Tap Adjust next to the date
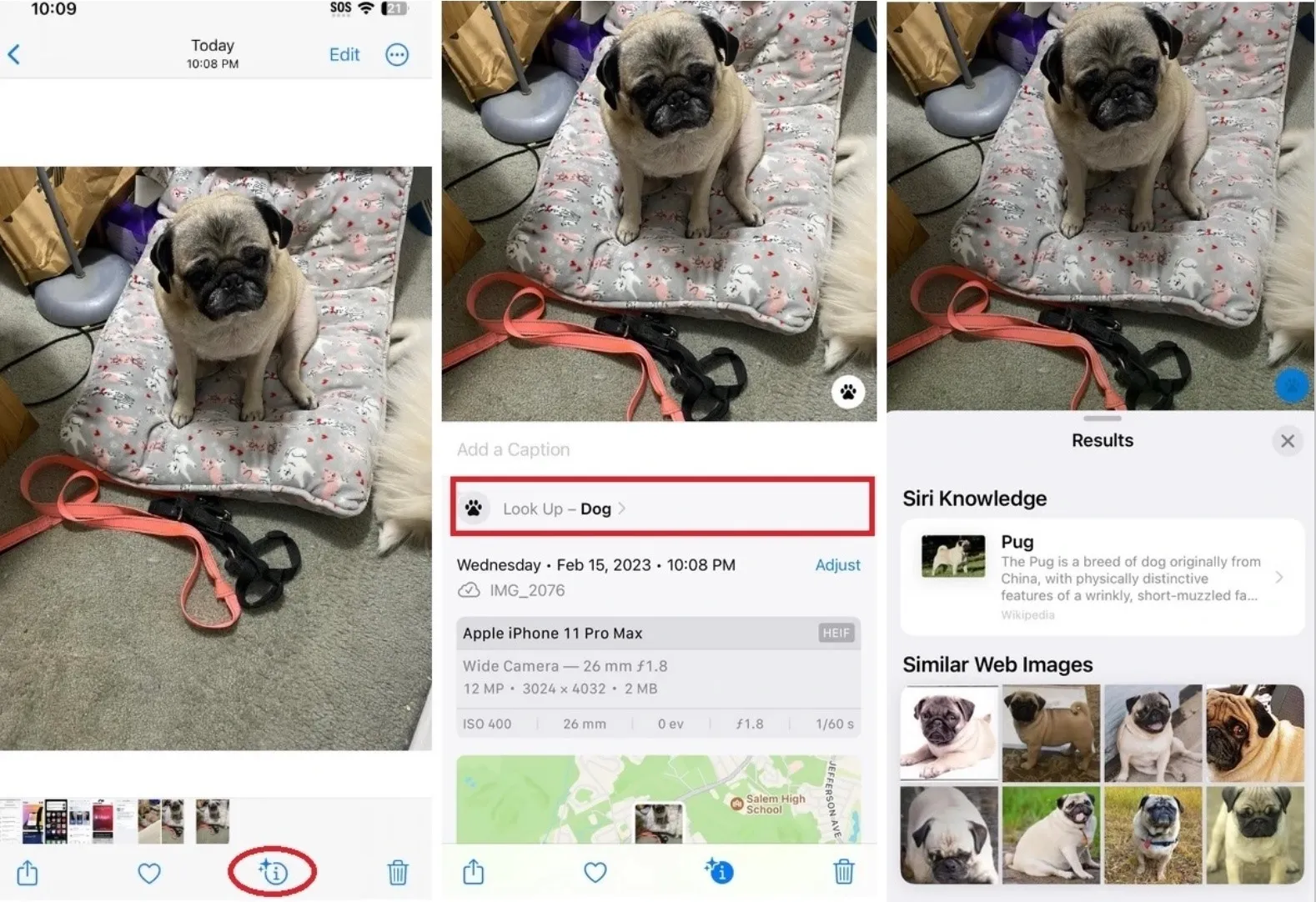 [x=837, y=564]
